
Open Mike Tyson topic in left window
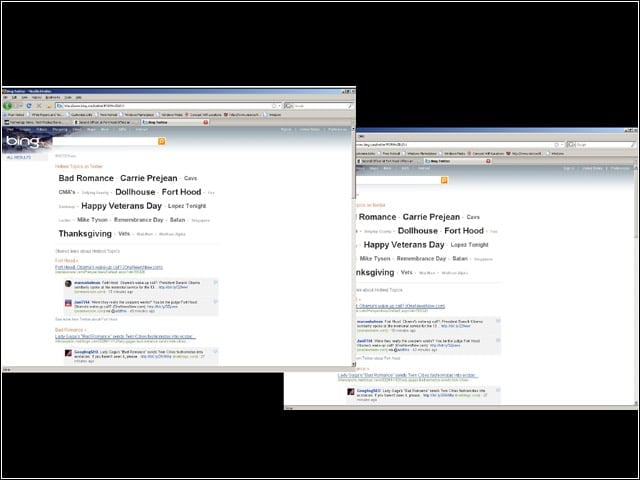[x=92, y=220]
